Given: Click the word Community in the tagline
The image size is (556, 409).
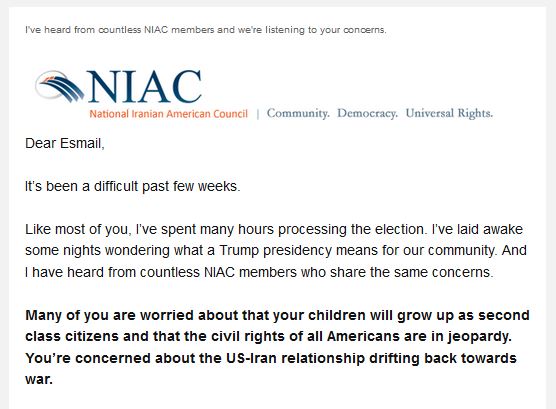Looking at the screenshot, I should (298, 114).
